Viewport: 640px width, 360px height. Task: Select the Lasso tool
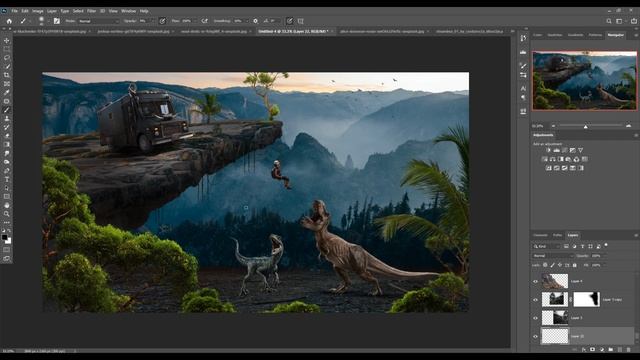coord(7,58)
